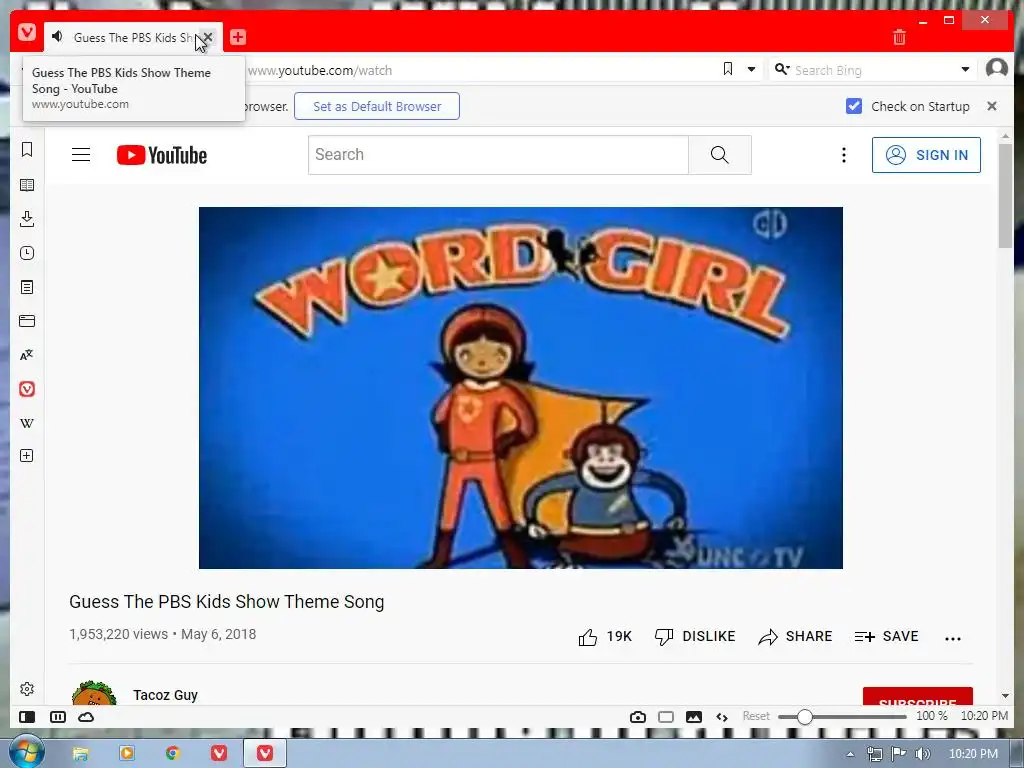Click the page vertical scrollbar thumb

coord(1005,196)
